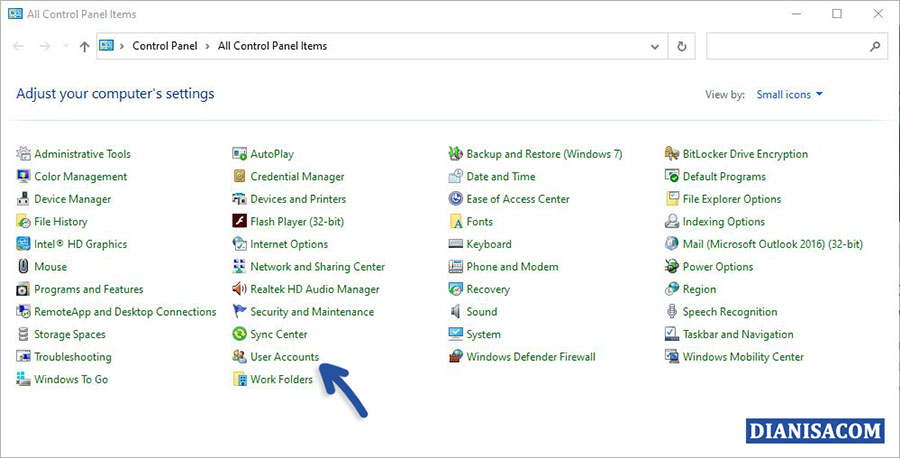
Task: Expand the chevron before the Control Panel breadcrumb
Action: click(122, 46)
